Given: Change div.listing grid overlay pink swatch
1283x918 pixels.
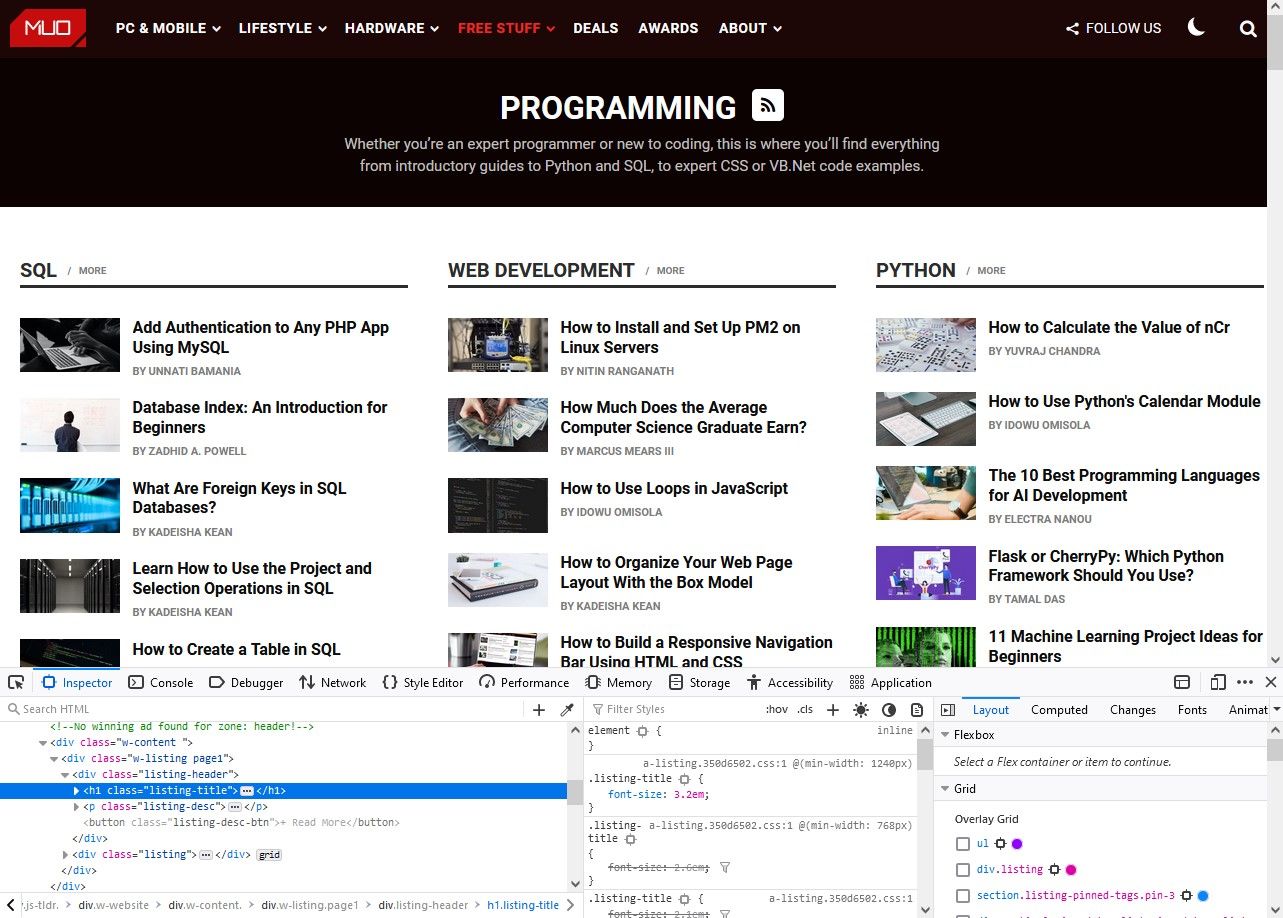Looking at the screenshot, I should coord(1071,870).
